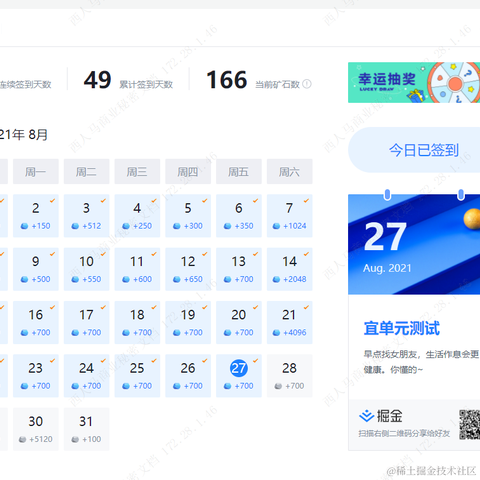
Task: Select upcoming day 31 with +100
Action: [x=86, y=429]
